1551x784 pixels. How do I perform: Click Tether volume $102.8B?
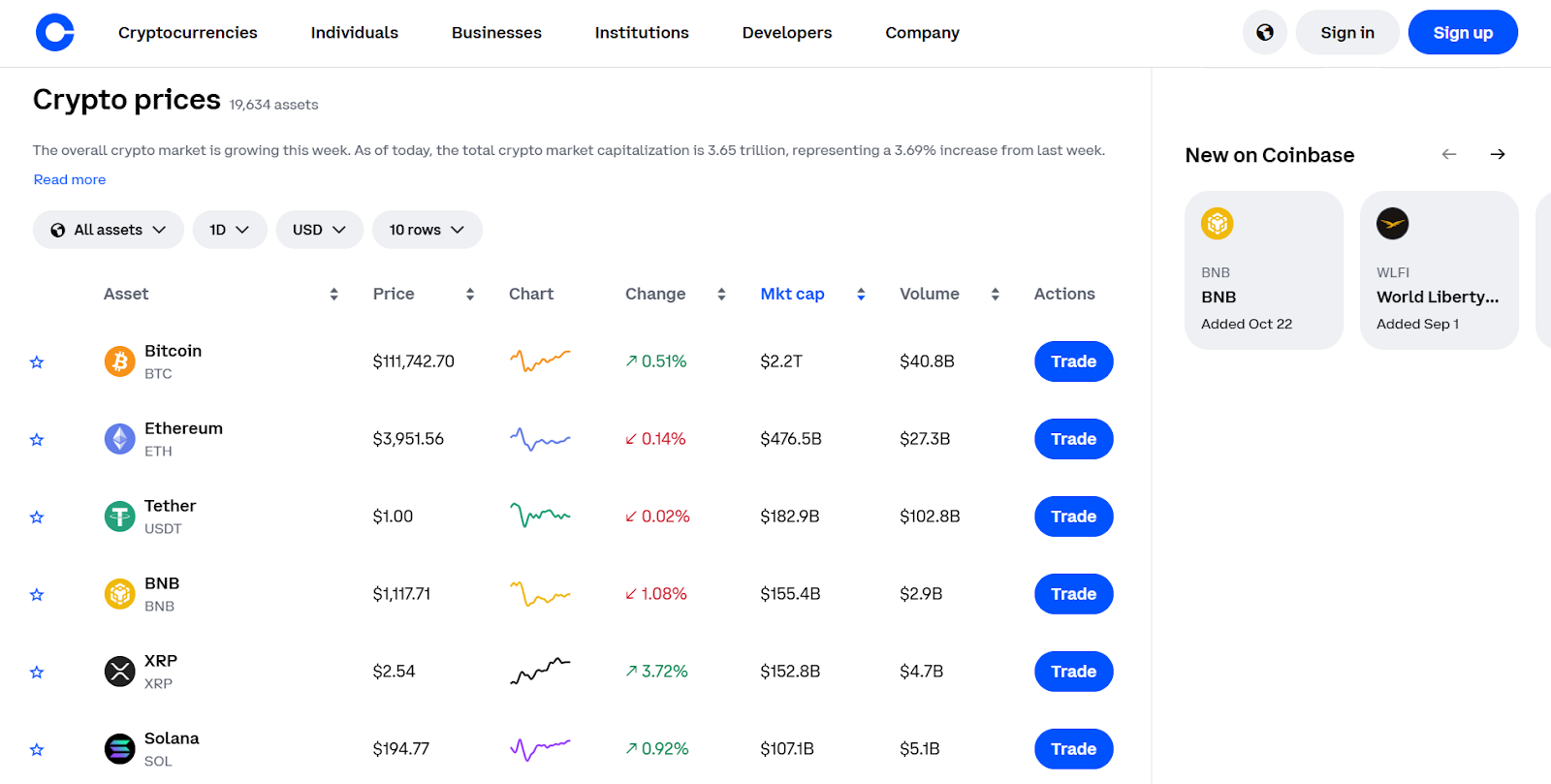coord(930,517)
